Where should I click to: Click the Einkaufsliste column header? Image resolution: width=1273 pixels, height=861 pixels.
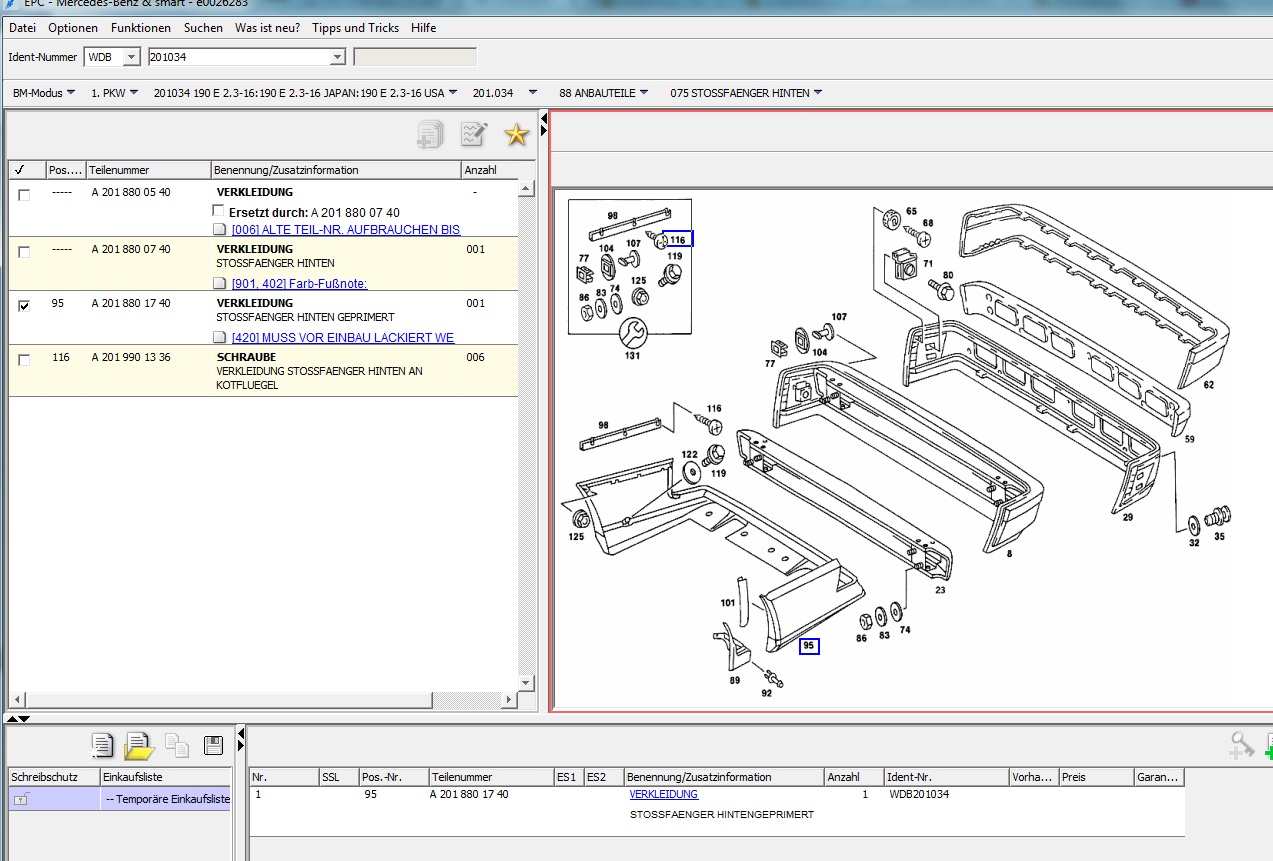pos(164,777)
